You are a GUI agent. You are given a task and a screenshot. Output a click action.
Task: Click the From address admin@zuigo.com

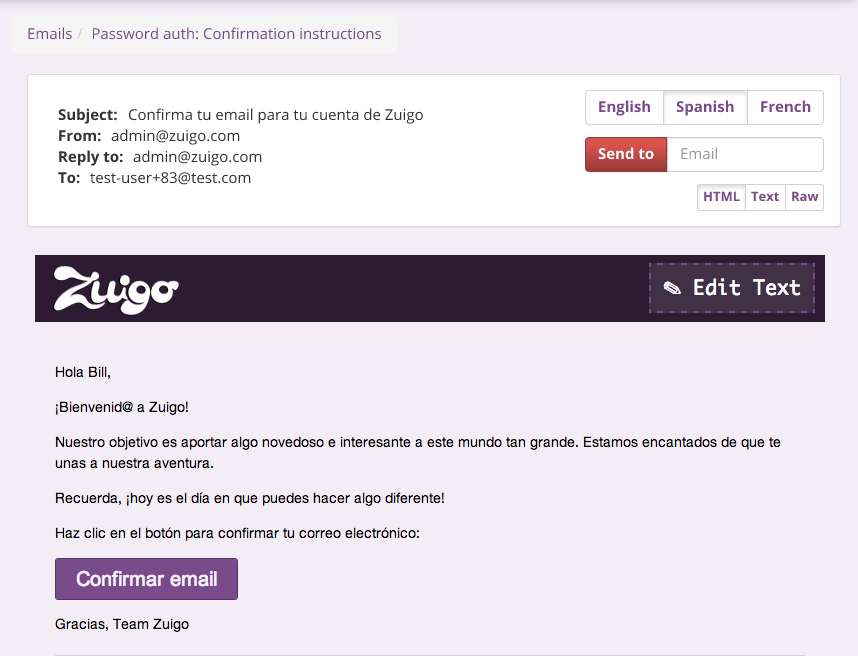click(x=175, y=136)
